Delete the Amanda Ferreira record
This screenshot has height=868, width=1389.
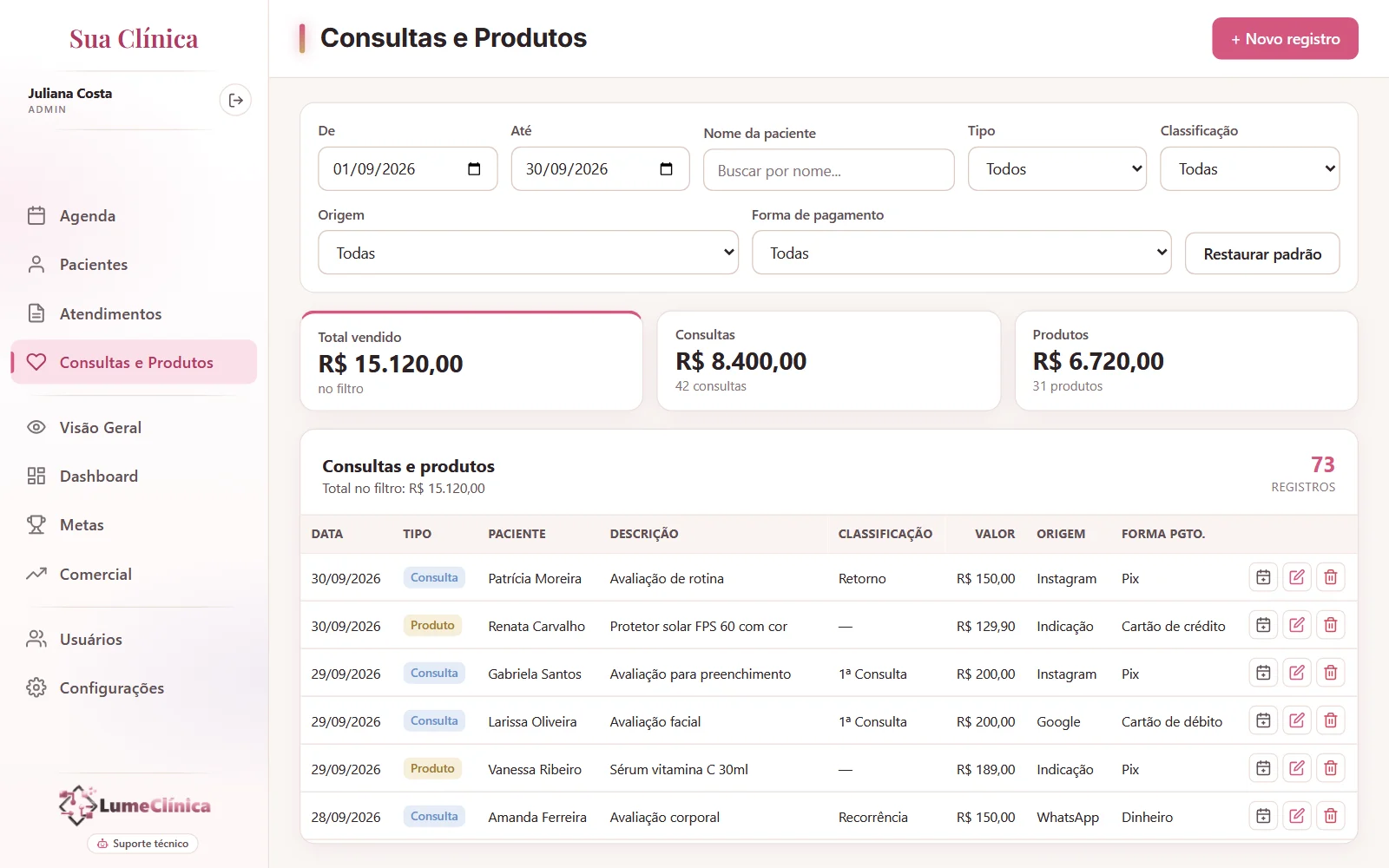1331,816
